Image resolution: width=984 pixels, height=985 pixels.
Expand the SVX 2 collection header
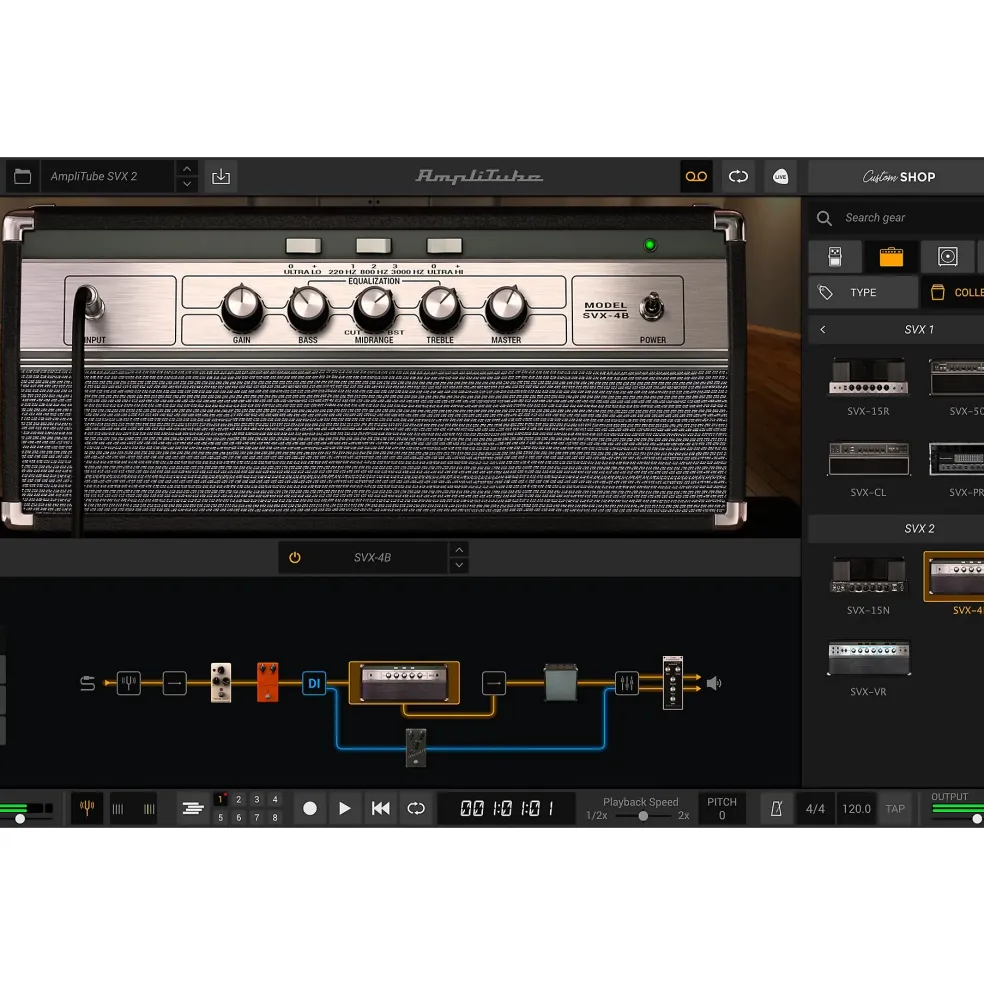tap(896, 528)
